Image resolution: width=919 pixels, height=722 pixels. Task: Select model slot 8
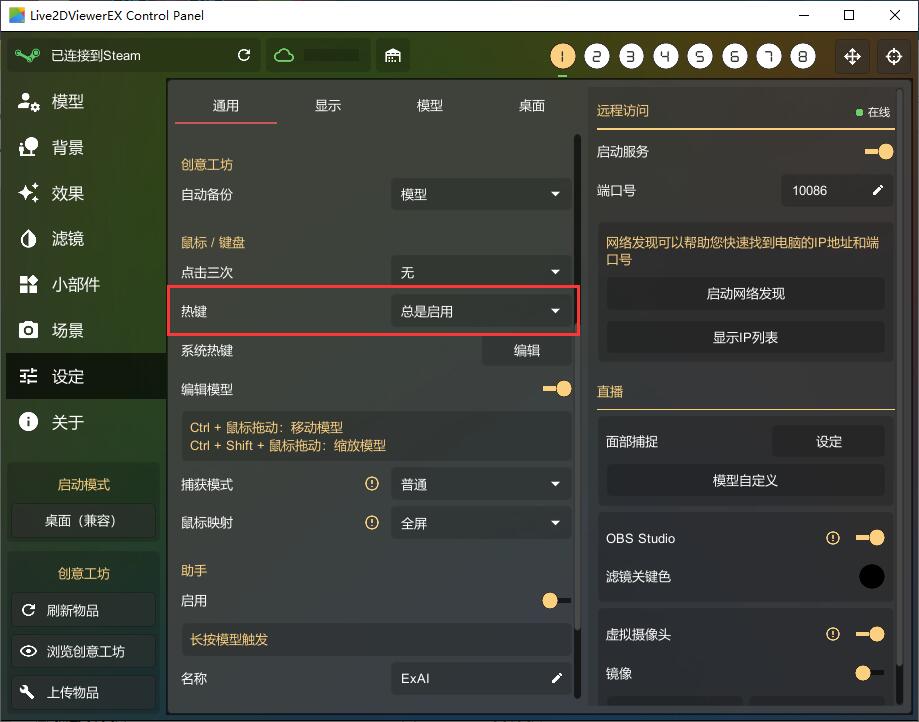[x=803, y=56]
